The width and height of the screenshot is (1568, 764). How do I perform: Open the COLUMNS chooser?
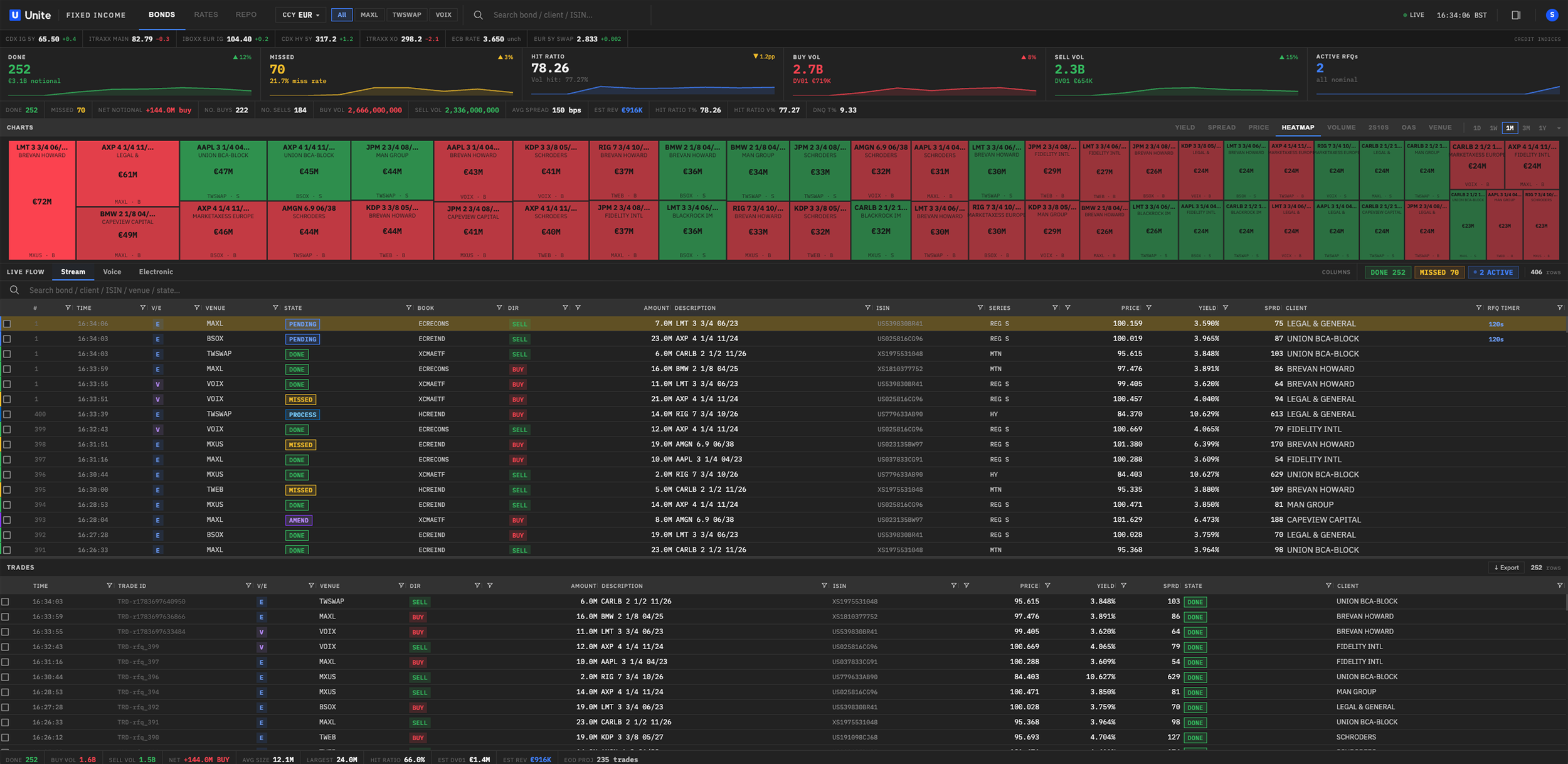(1336, 272)
